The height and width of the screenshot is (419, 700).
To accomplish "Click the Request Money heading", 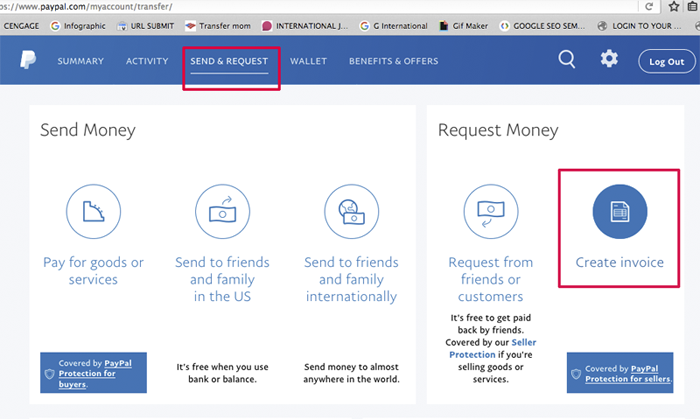I will coord(498,130).
